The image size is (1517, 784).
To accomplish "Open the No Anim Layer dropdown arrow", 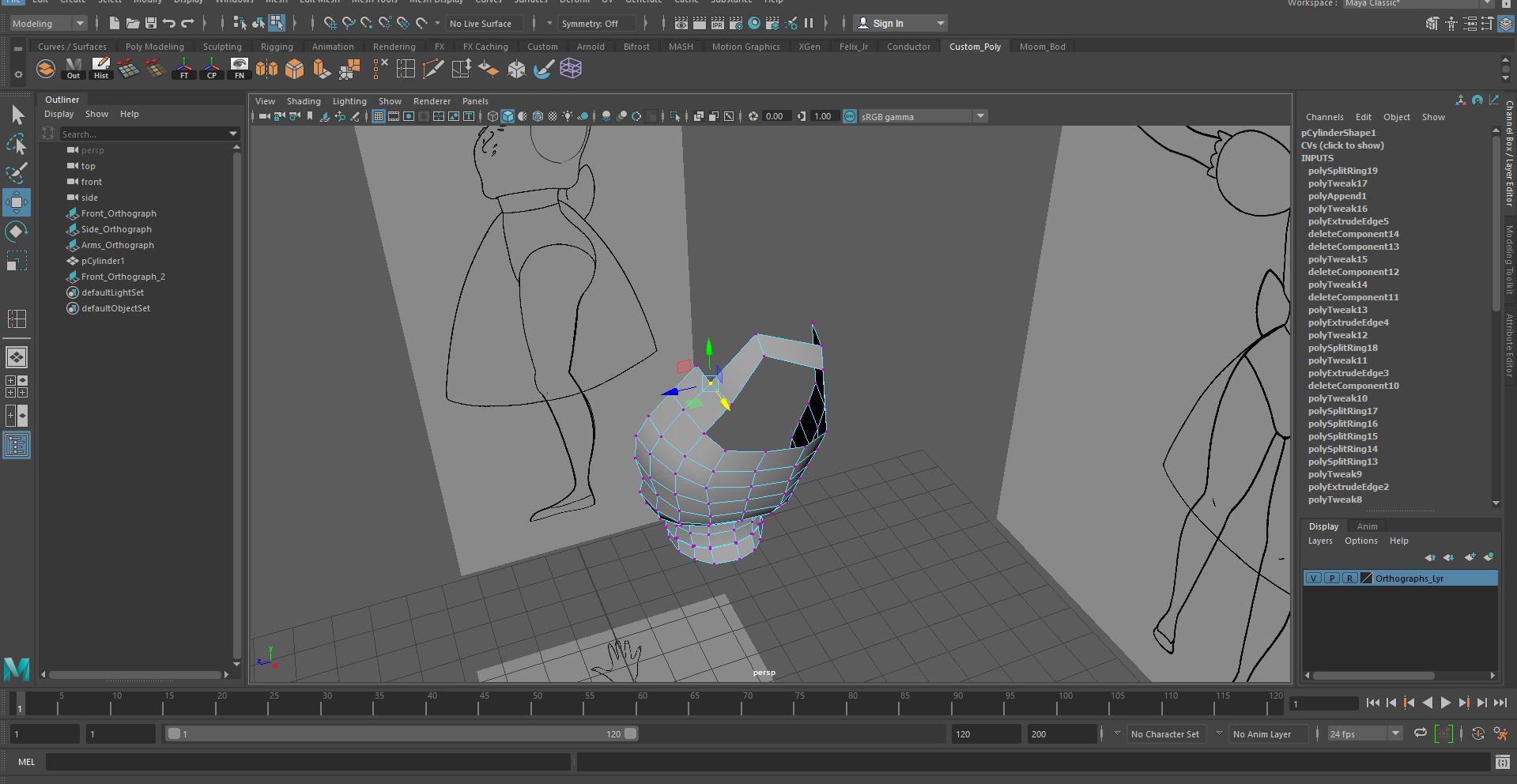I will pyautogui.click(x=1219, y=733).
